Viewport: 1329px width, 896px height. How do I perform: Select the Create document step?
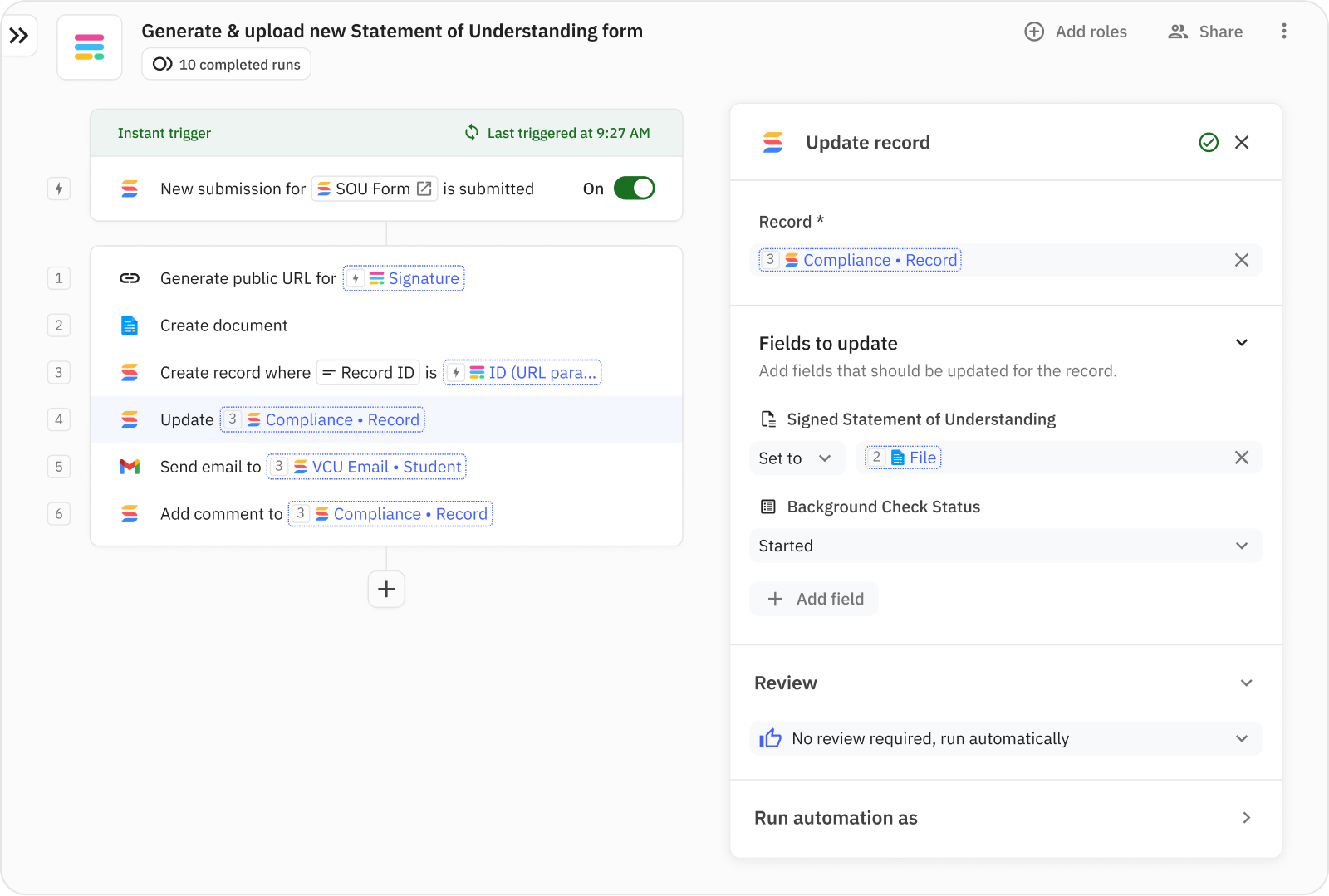224,326
